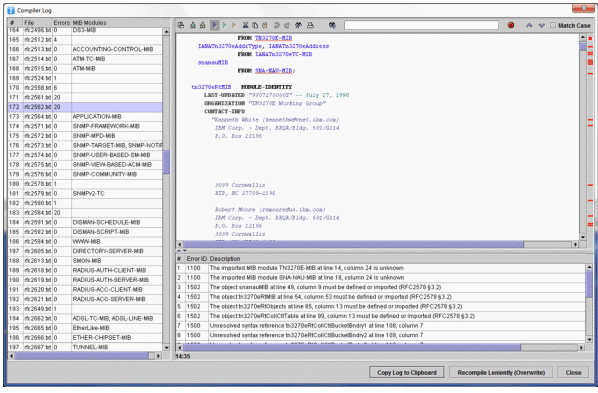Click the error list scroll-down arrow
Image resolution: width=598 pixels, height=393 pixels.
tap(589, 339)
